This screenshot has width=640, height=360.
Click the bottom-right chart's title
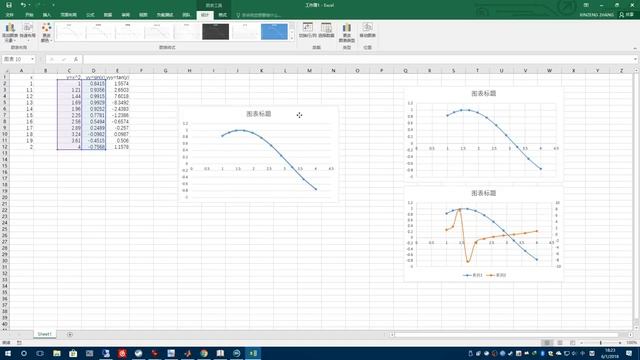484,193
